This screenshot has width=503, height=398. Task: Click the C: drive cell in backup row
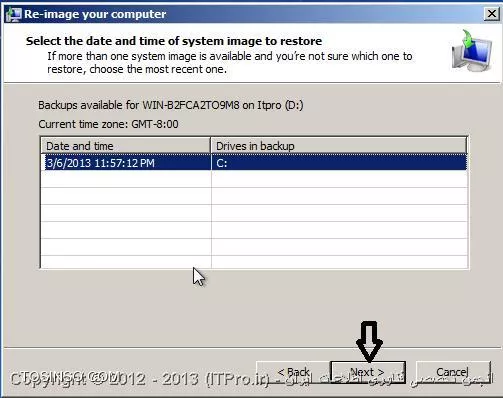(x=339, y=163)
